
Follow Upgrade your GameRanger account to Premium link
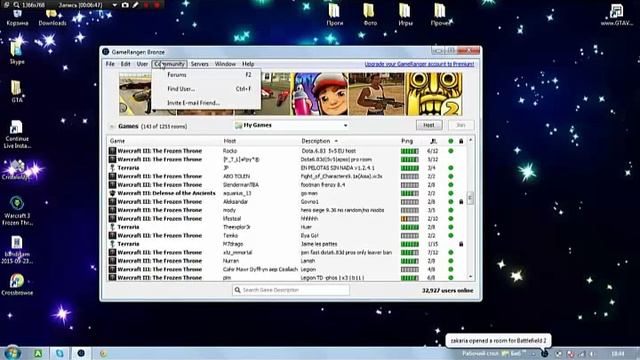pyautogui.click(x=419, y=64)
